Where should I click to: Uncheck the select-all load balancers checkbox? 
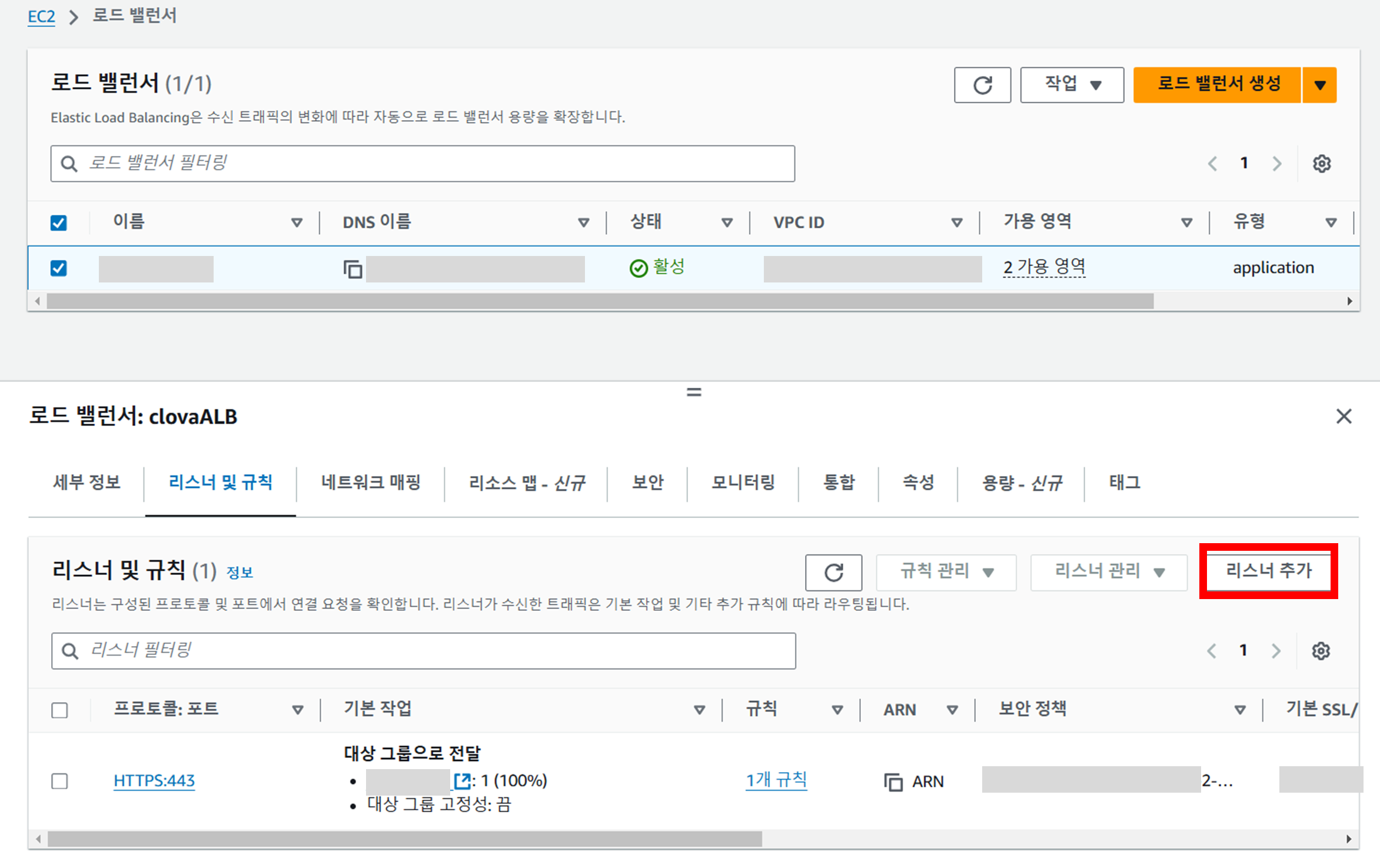click(x=59, y=223)
